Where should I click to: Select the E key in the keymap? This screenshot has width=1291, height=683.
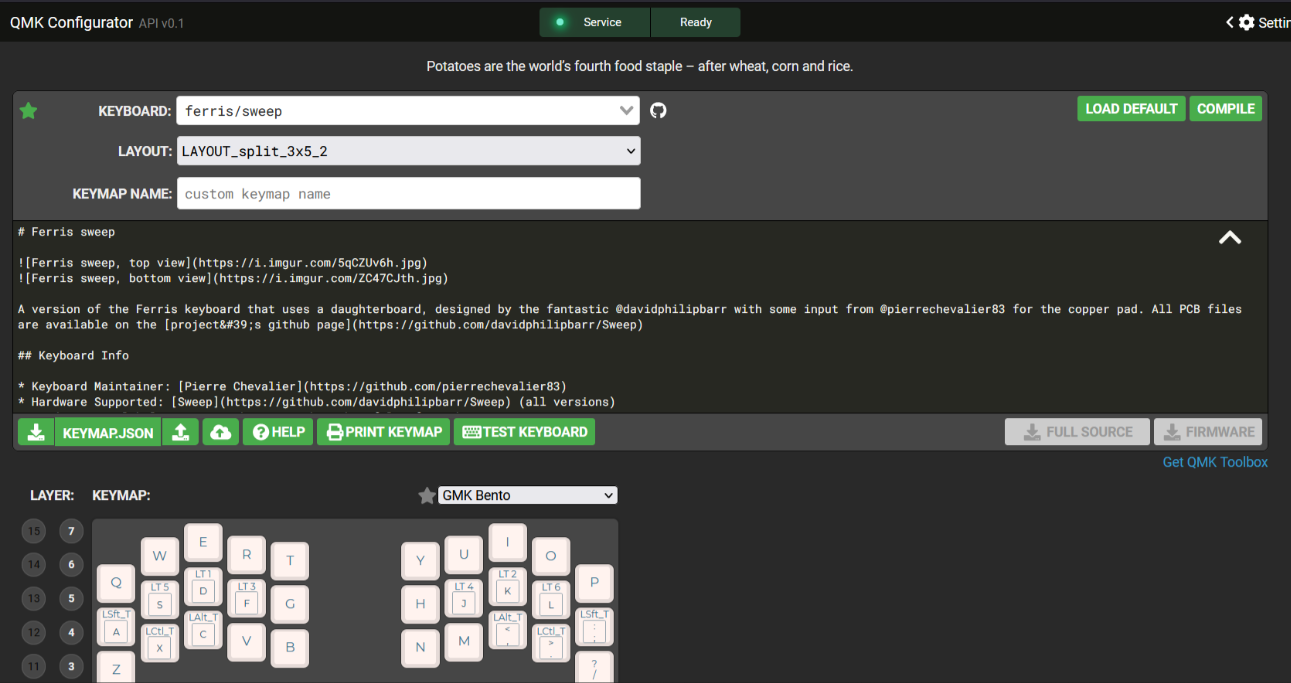203,543
